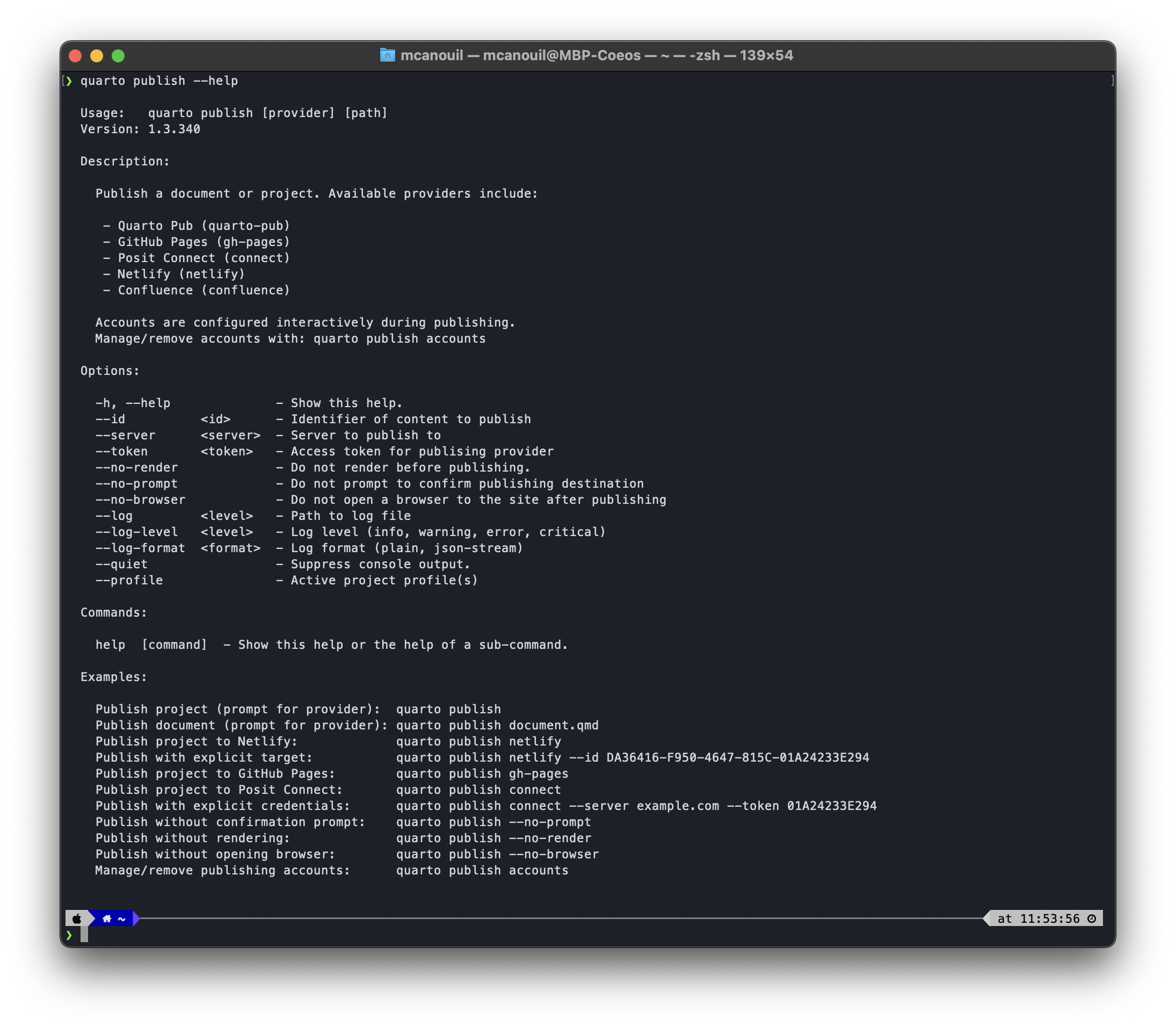
Task: Click 'Publish project to Netlify:' label
Action: (x=197, y=742)
